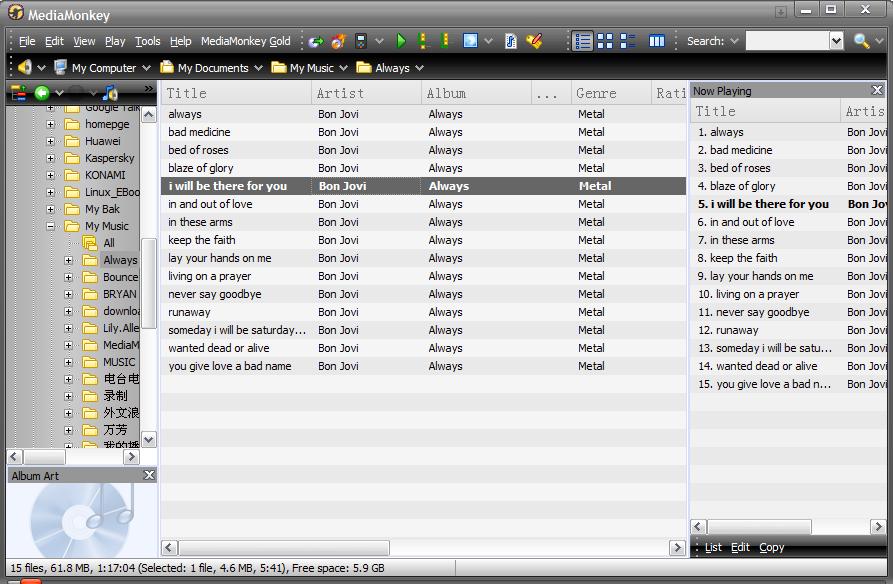This screenshot has height=584, width=893.
Task: Open the magnifier search options arrow
Action: 879,41
